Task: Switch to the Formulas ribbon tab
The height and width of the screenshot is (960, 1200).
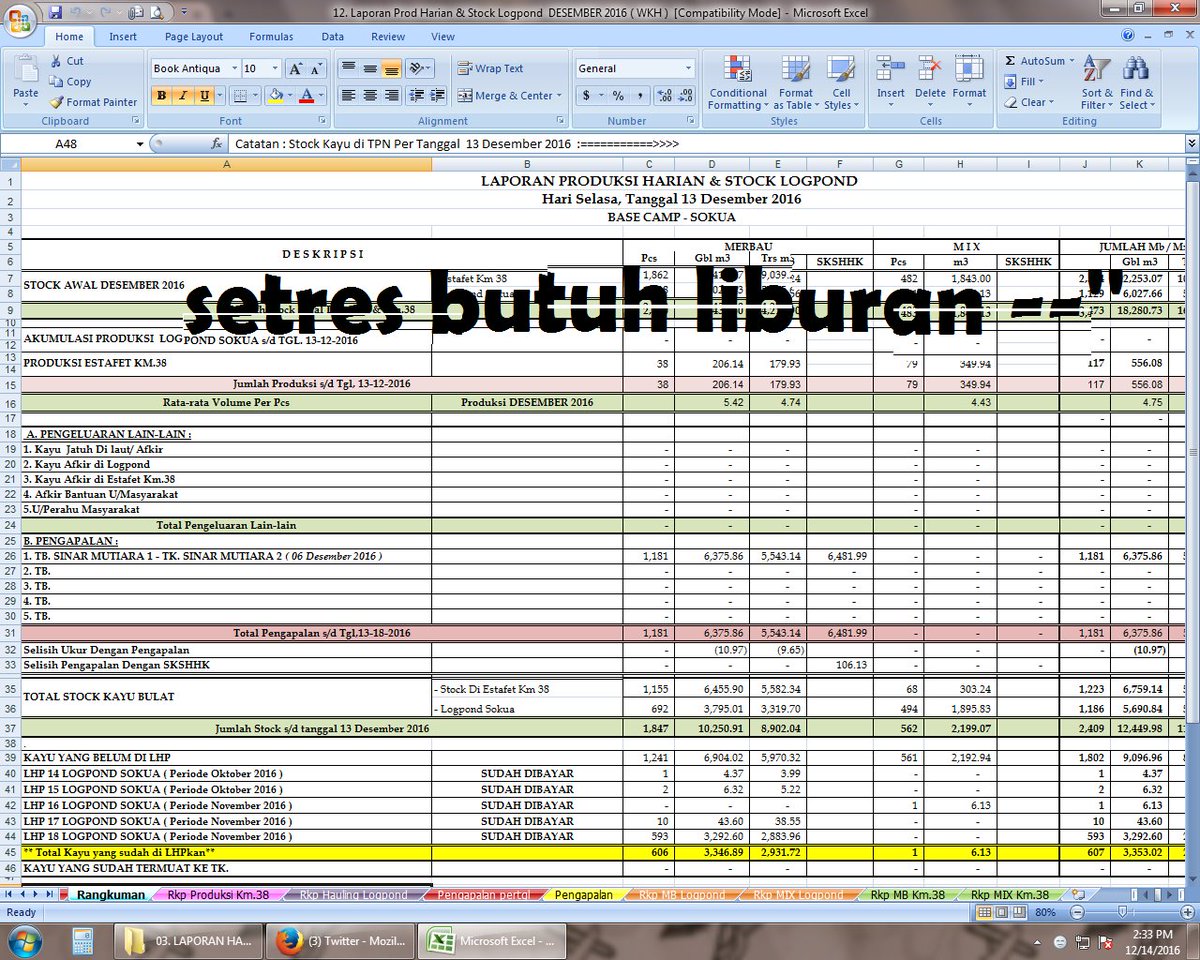Action: (271, 37)
